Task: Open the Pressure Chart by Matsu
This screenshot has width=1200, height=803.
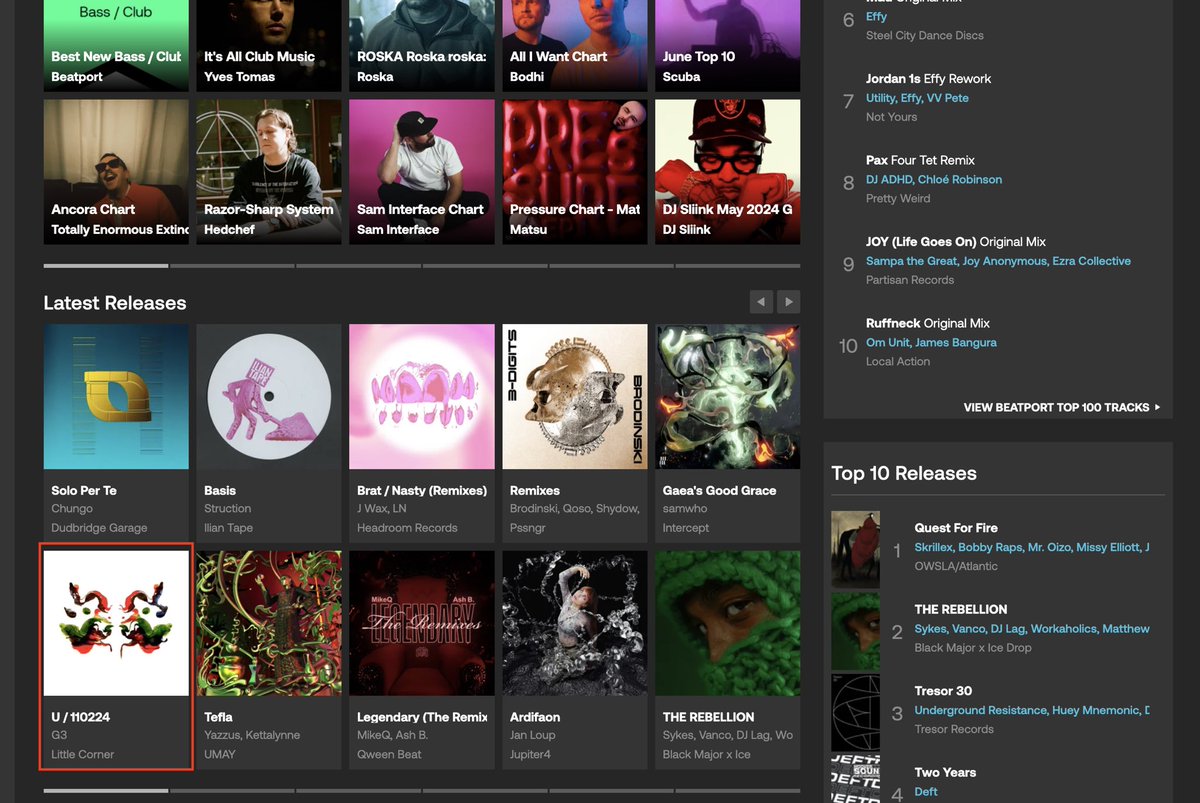Action: coord(574,171)
